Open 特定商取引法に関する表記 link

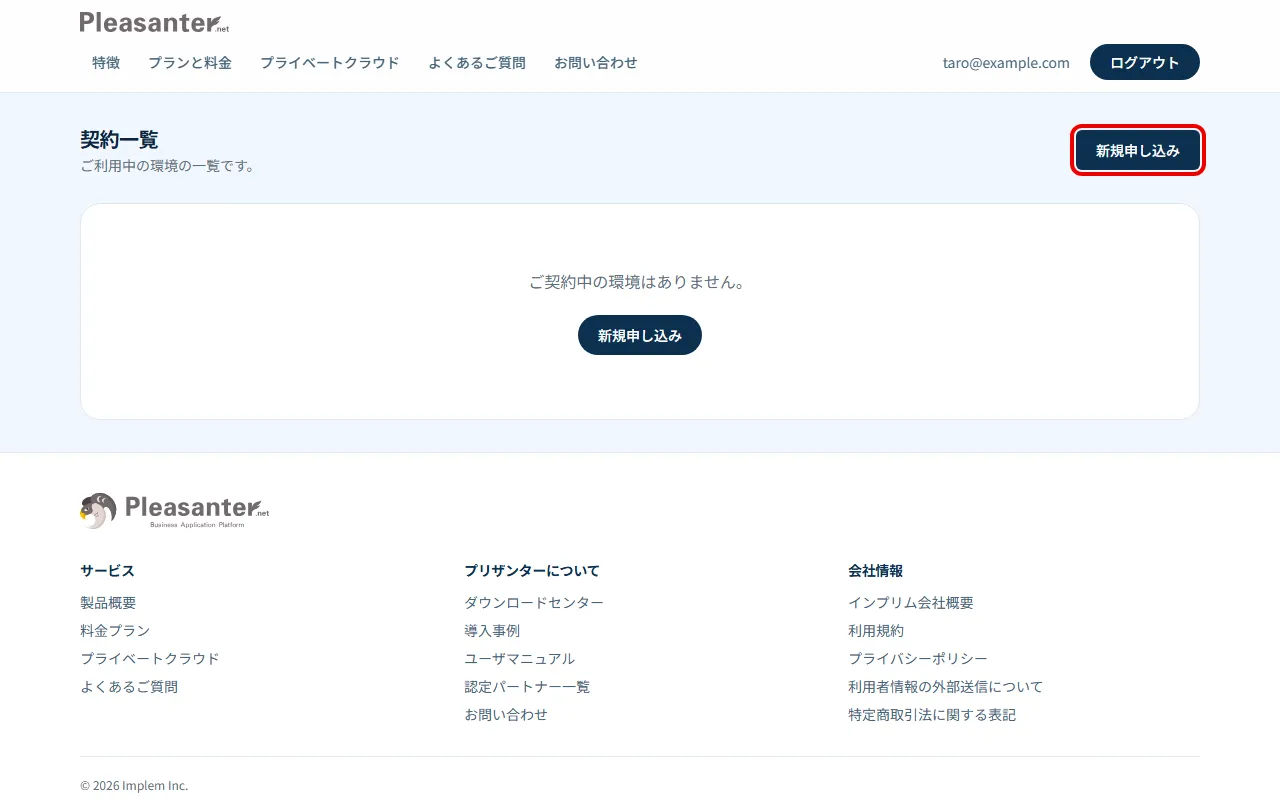pyautogui.click(x=932, y=715)
